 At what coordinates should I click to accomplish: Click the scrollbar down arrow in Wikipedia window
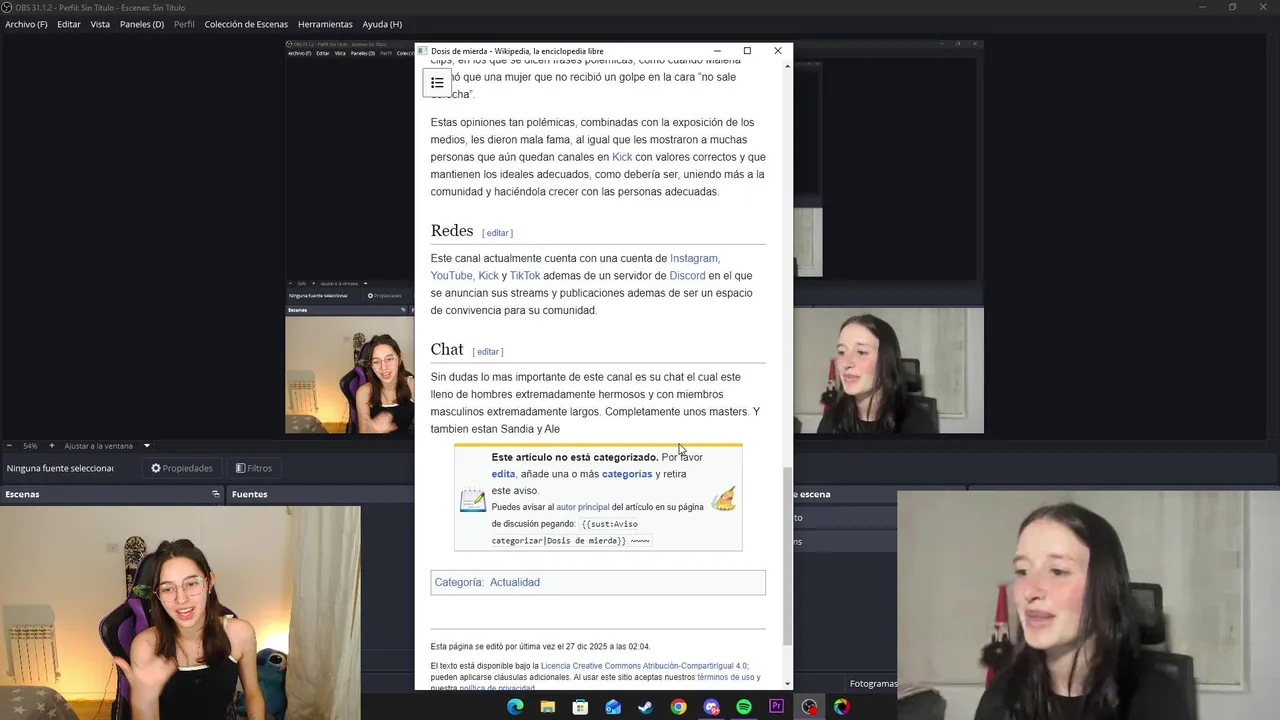click(x=787, y=684)
